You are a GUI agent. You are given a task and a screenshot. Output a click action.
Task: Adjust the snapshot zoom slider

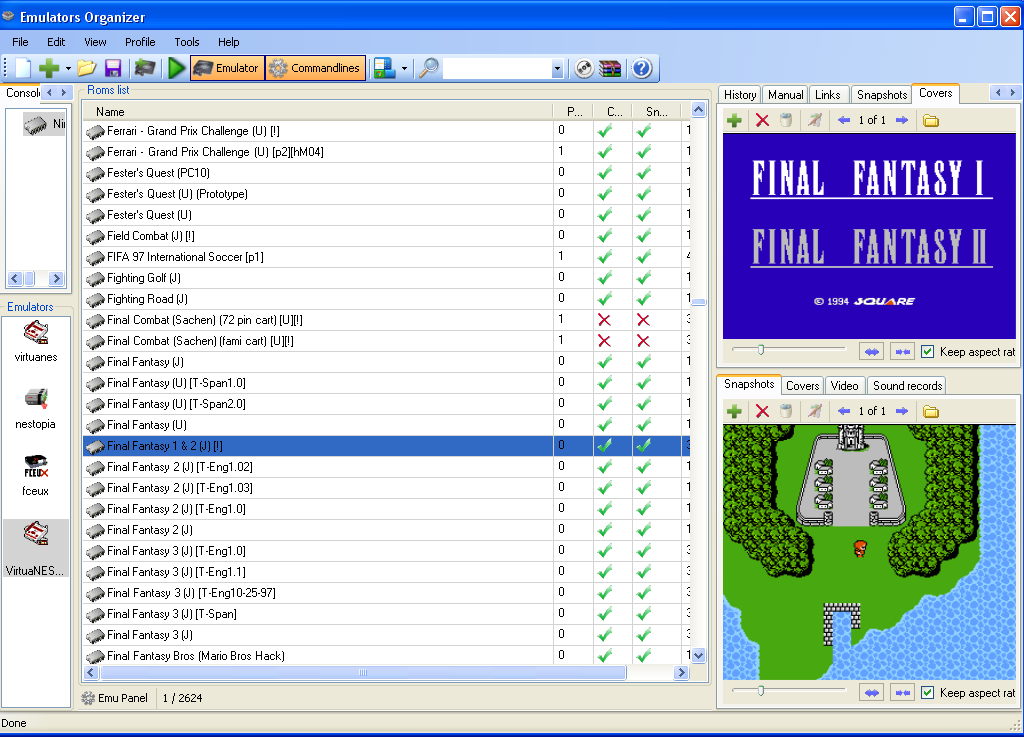coord(761,691)
